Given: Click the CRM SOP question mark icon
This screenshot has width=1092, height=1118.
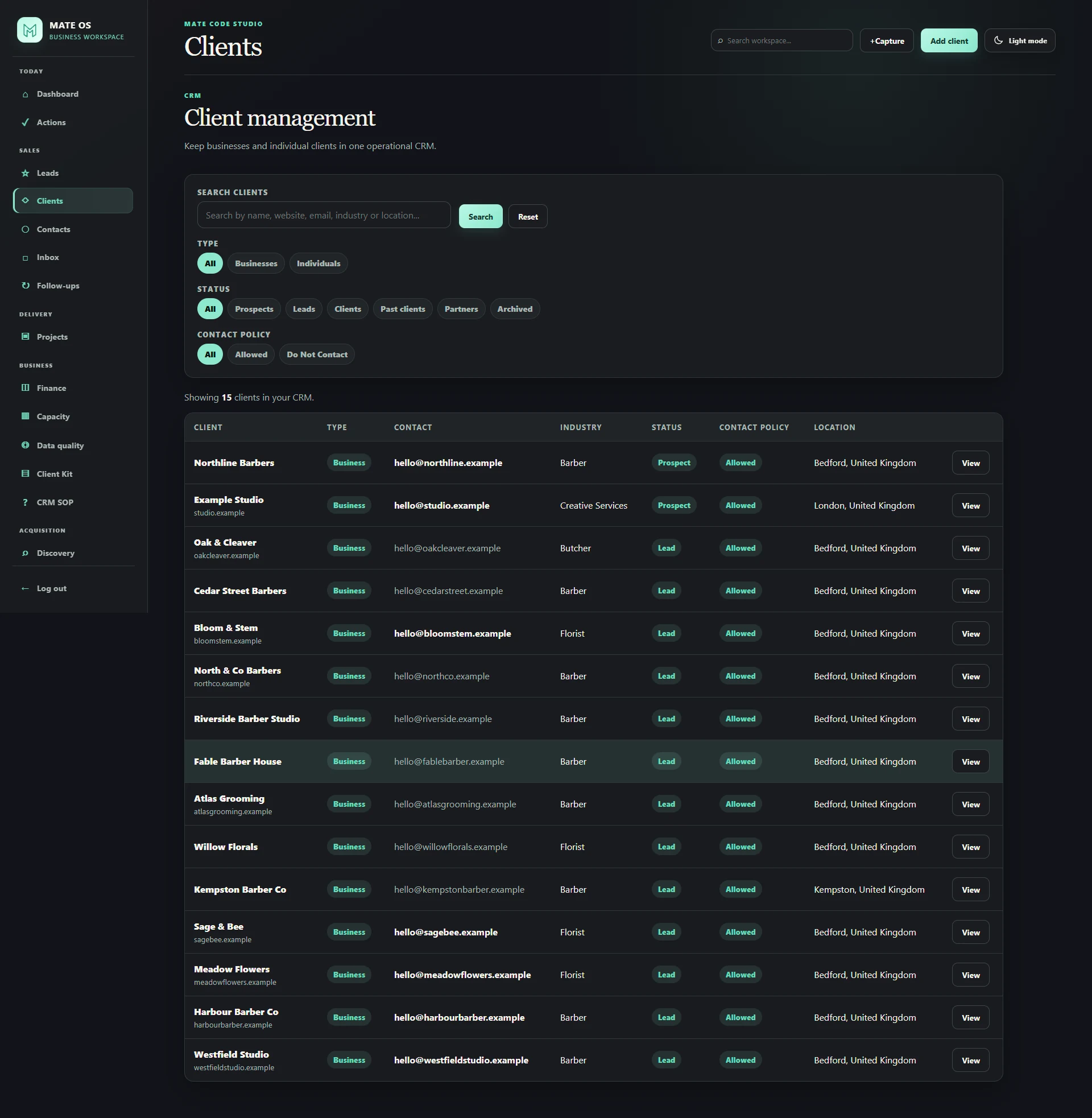Looking at the screenshot, I should click(25, 502).
